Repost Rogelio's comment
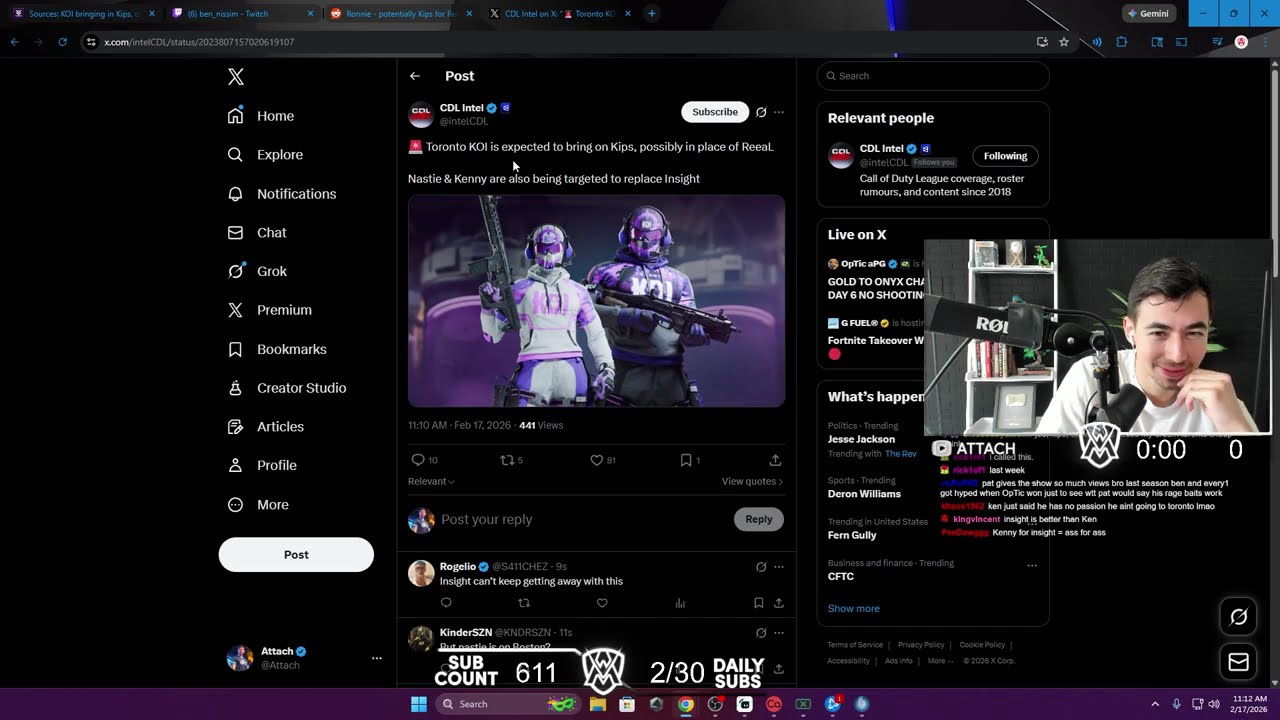Image resolution: width=1280 pixels, height=720 pixels. [524, 603]
